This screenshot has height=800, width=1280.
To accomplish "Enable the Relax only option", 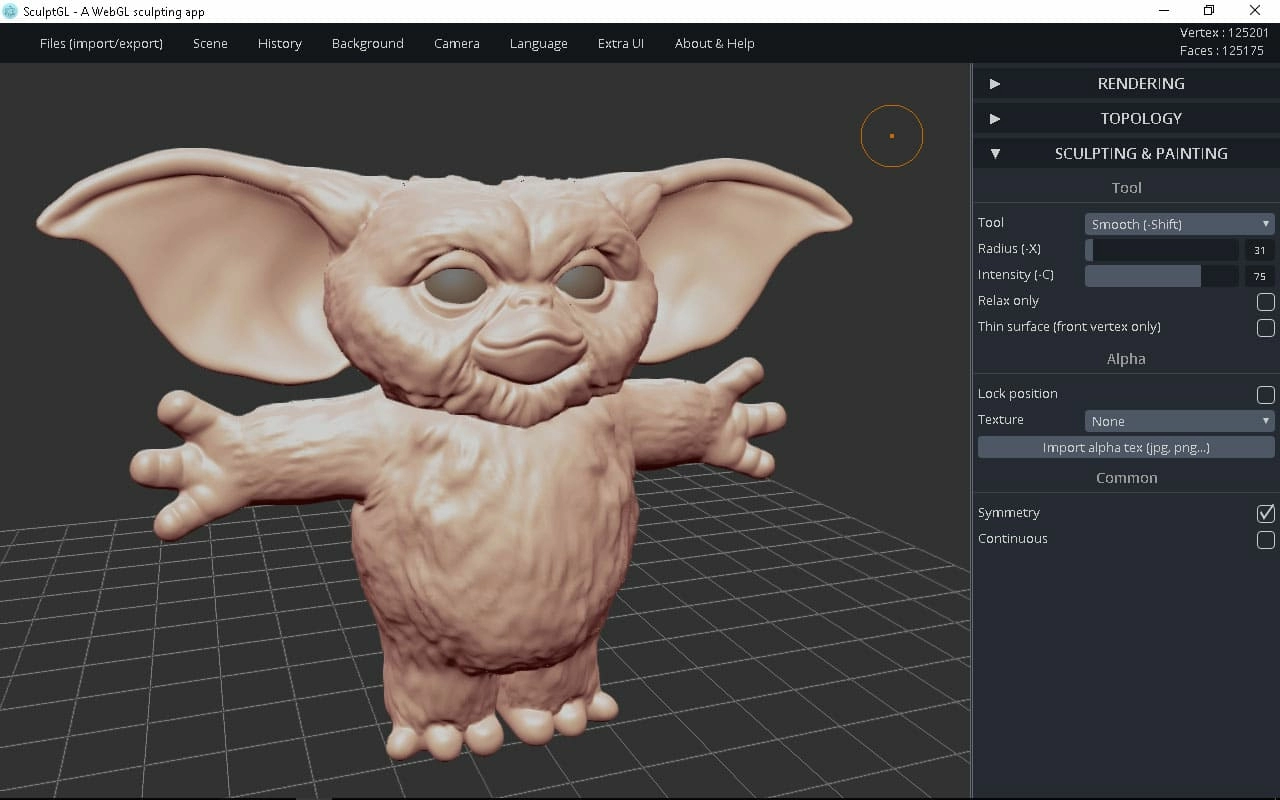I will point(1265,301).
